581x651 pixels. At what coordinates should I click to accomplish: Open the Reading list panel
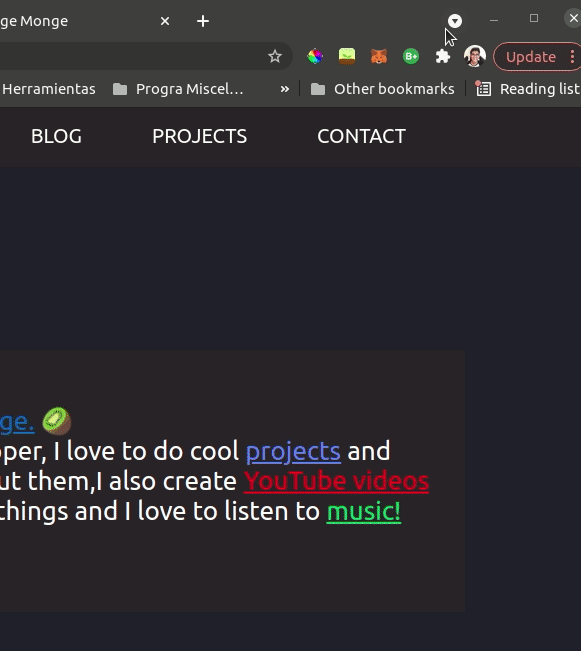tap(527, 89)
